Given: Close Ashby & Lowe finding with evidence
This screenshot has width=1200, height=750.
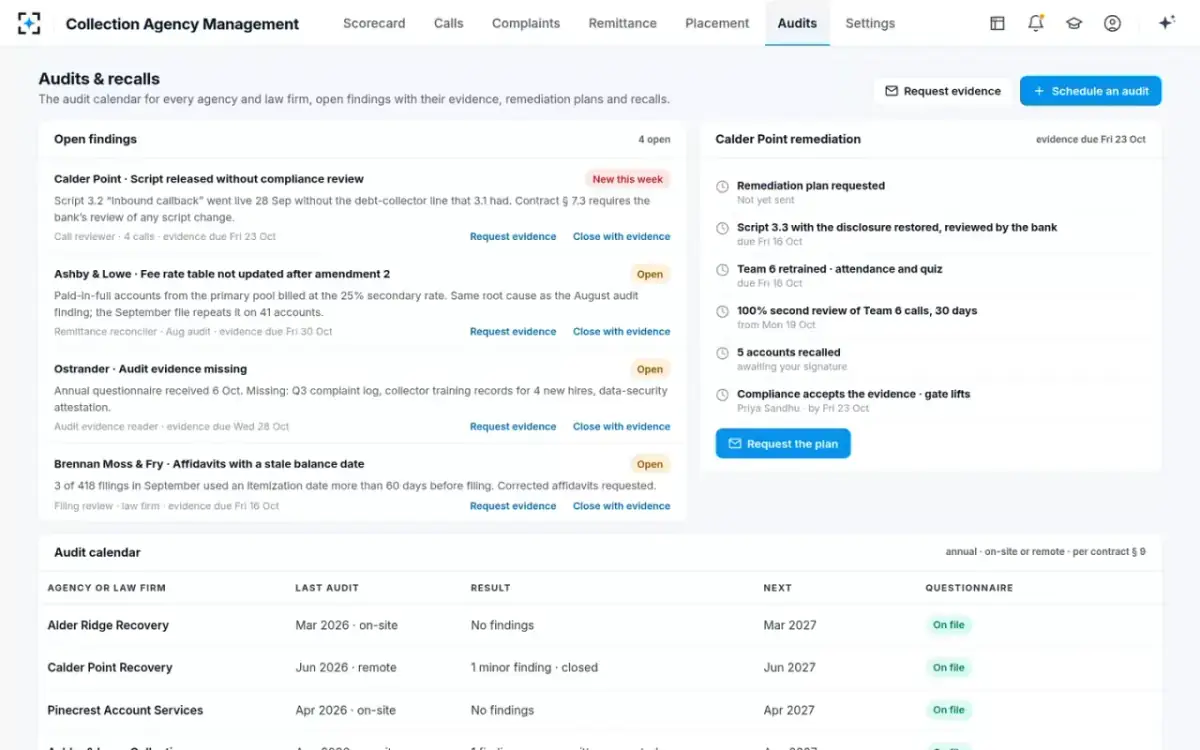Looking at the screenshot, I should pyautogui.click(x=621, y=332).
